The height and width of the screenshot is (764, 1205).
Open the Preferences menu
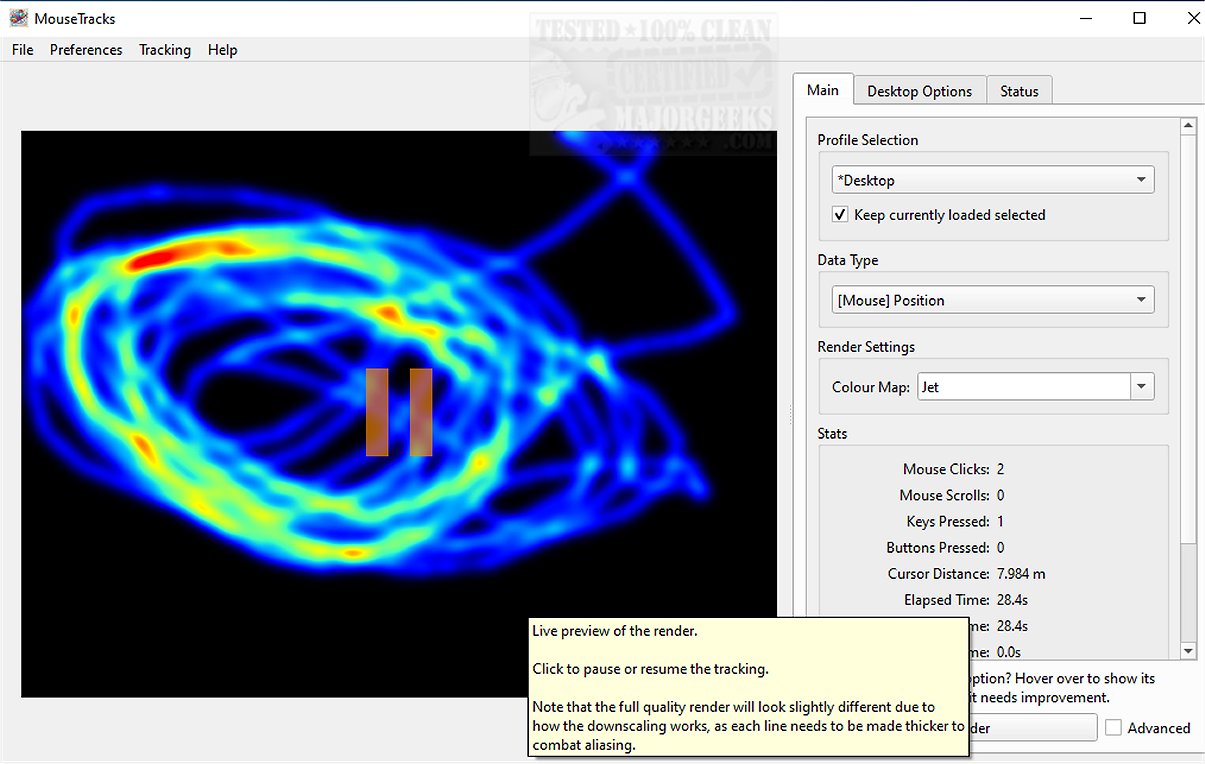tap(86, 50)
